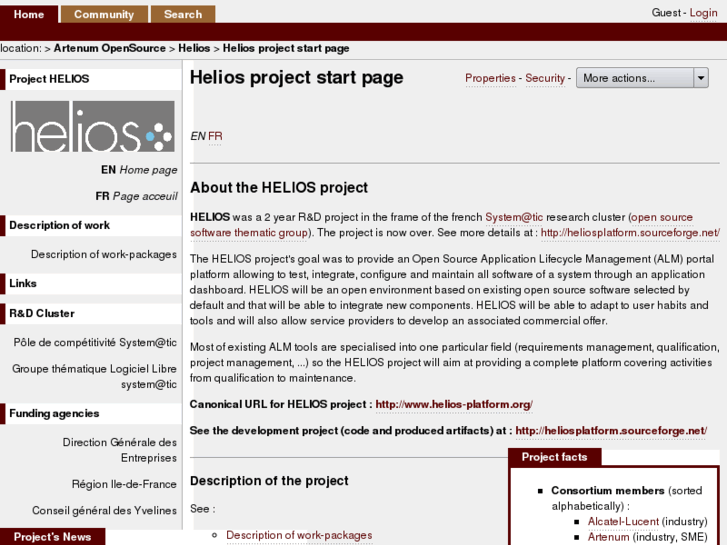Screen dimensions: 727x545
Task: Open the Alcatel-Lucent consortium link
Action: [623, 522]
